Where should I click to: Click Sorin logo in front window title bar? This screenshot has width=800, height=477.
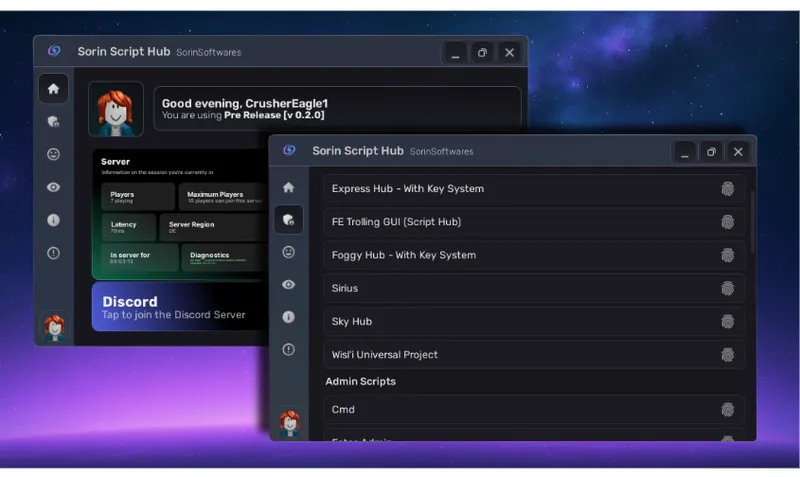(x=289, y=150)
